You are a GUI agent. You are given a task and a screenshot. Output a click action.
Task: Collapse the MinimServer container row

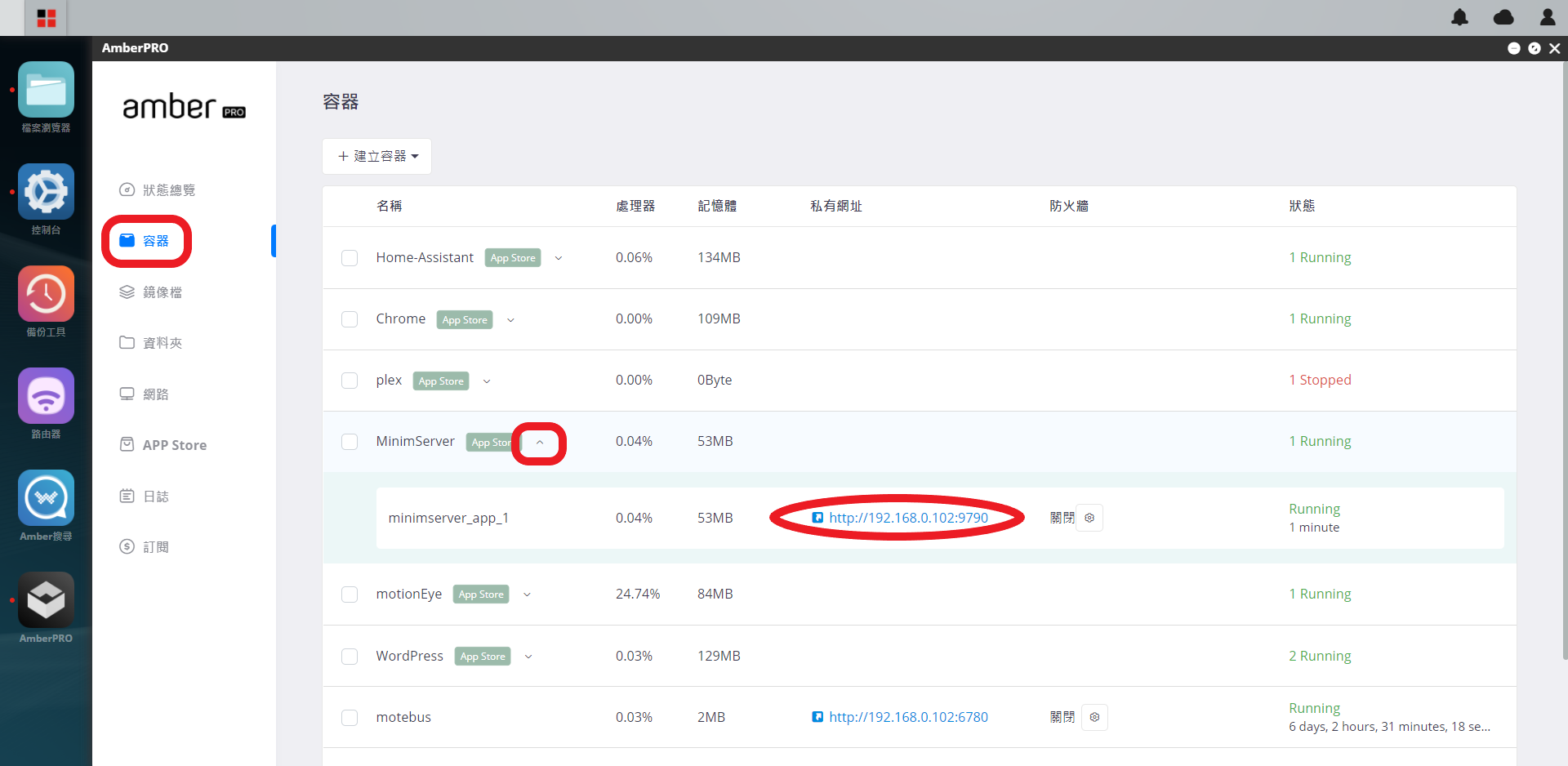(540, 443)
